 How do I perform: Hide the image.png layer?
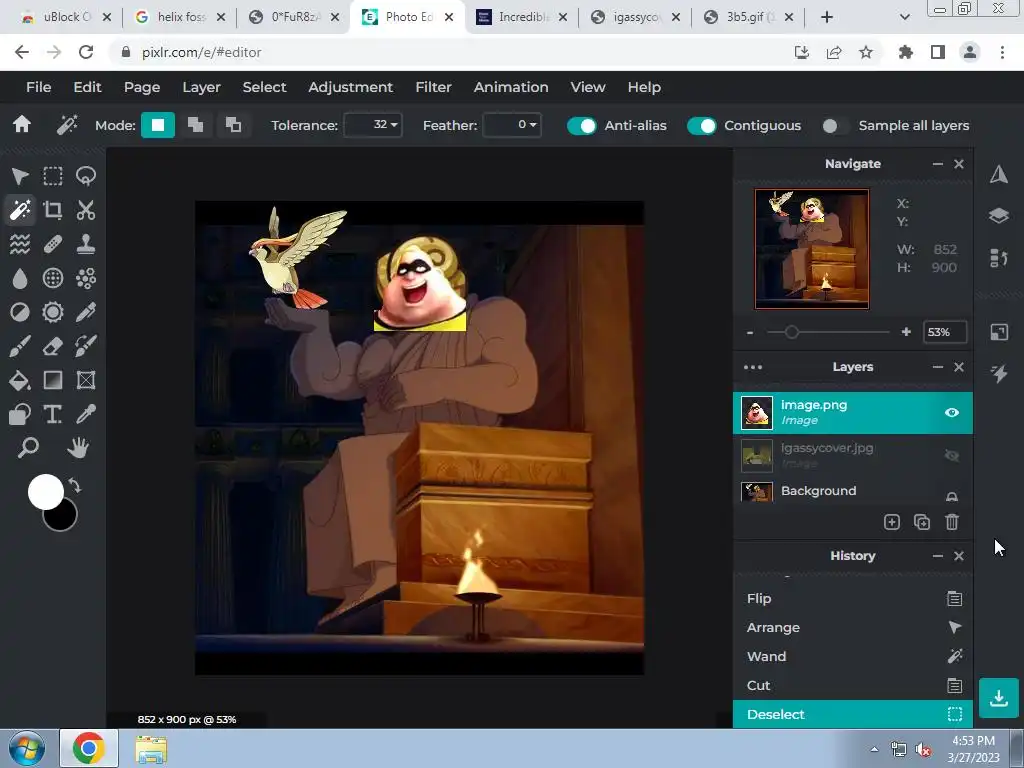pos(952,413)
